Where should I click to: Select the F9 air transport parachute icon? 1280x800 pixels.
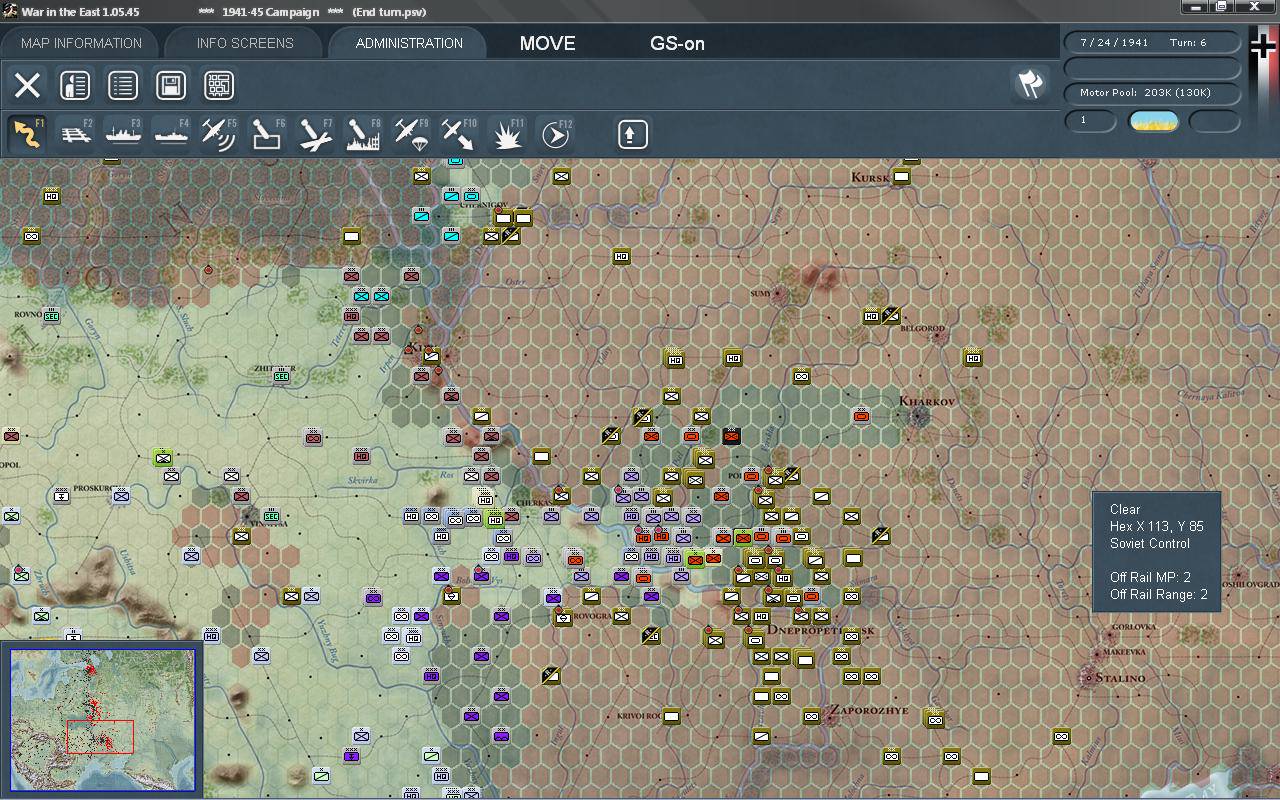(x=411, y=134)
